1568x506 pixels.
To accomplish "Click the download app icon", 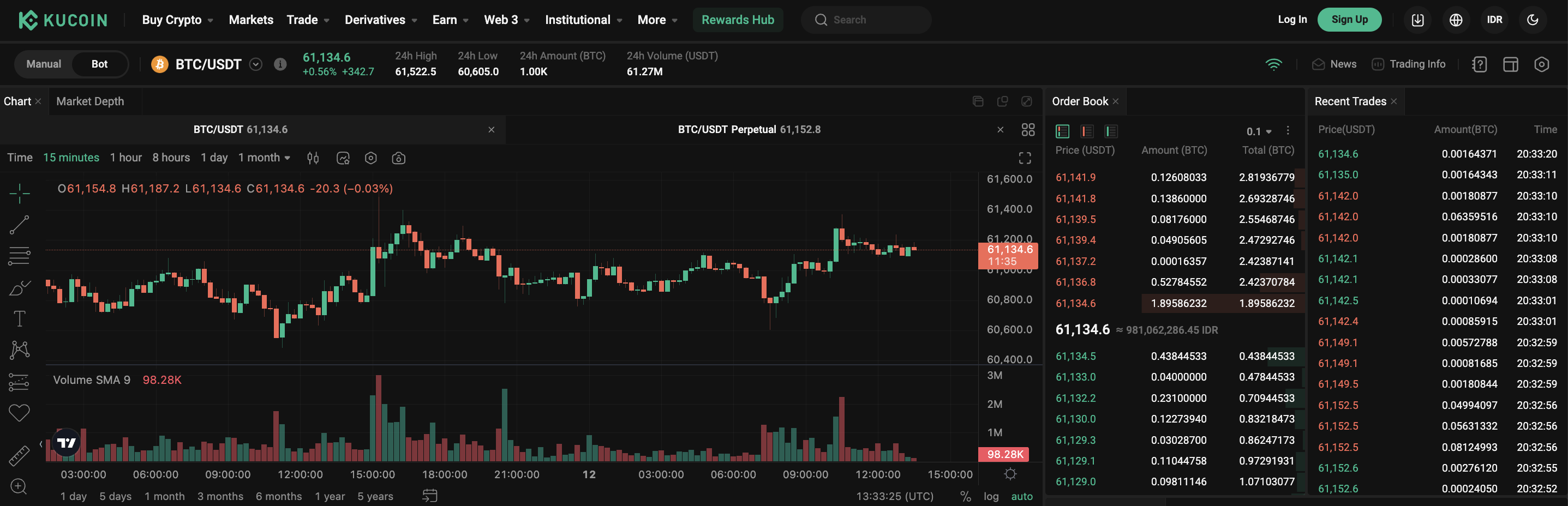I will point(1417,20).
